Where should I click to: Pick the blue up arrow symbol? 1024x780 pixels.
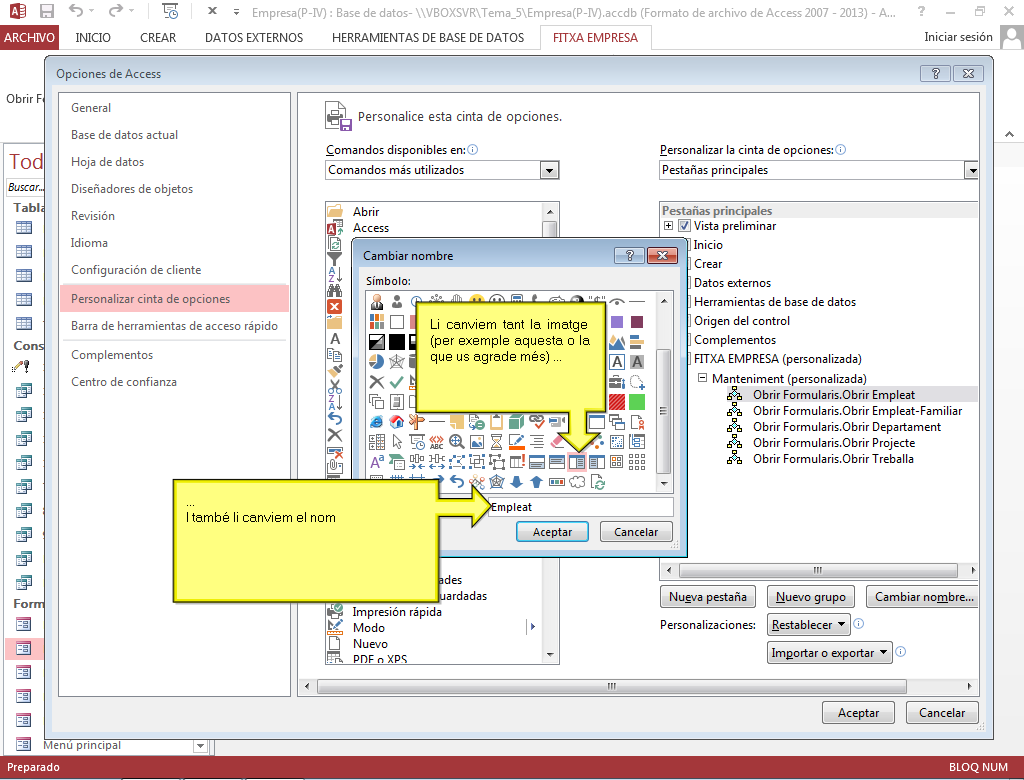537,482
